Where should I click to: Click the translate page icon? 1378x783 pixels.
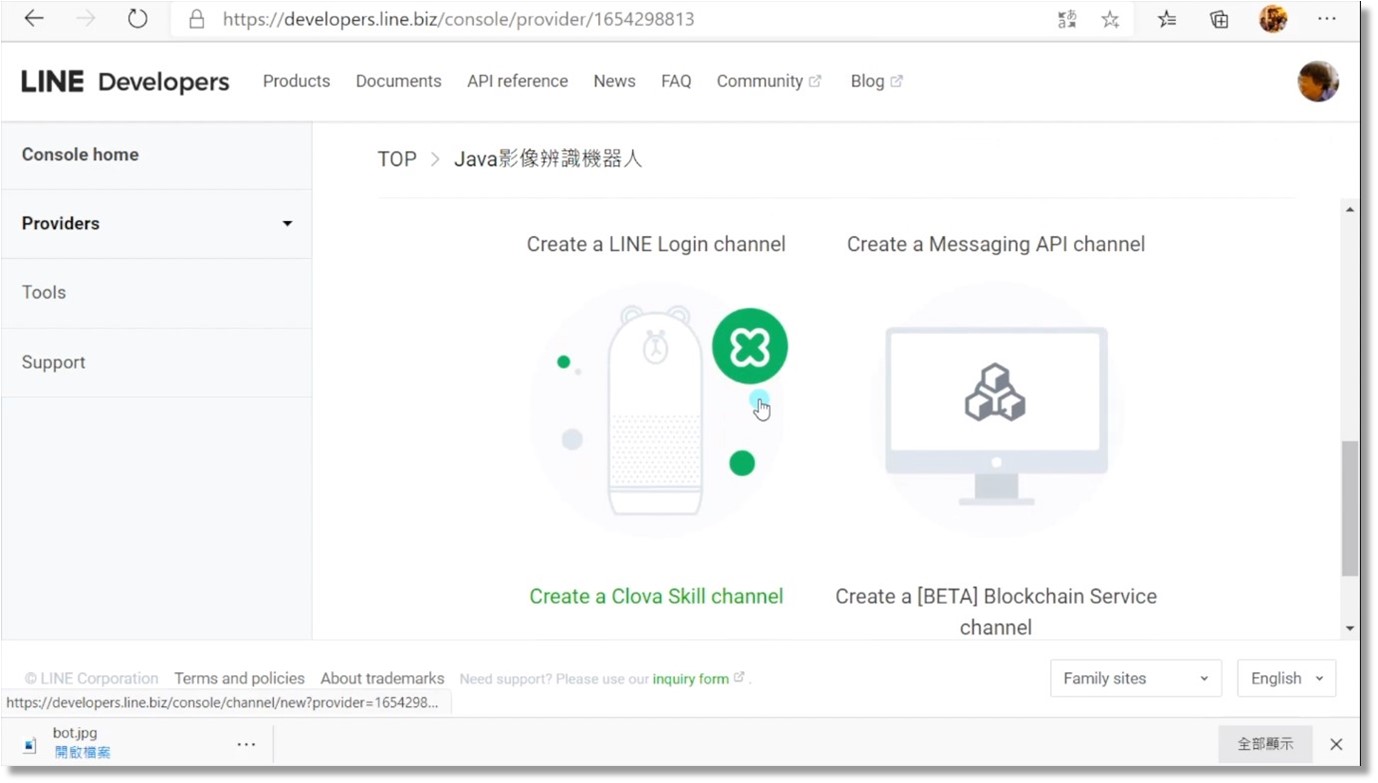coord(1067,19)
